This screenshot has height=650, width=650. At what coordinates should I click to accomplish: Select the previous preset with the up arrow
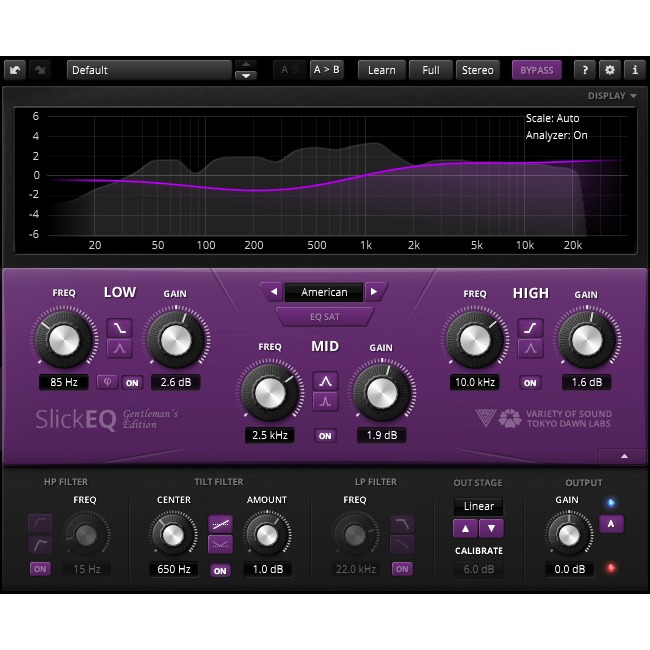coord(246,65)
